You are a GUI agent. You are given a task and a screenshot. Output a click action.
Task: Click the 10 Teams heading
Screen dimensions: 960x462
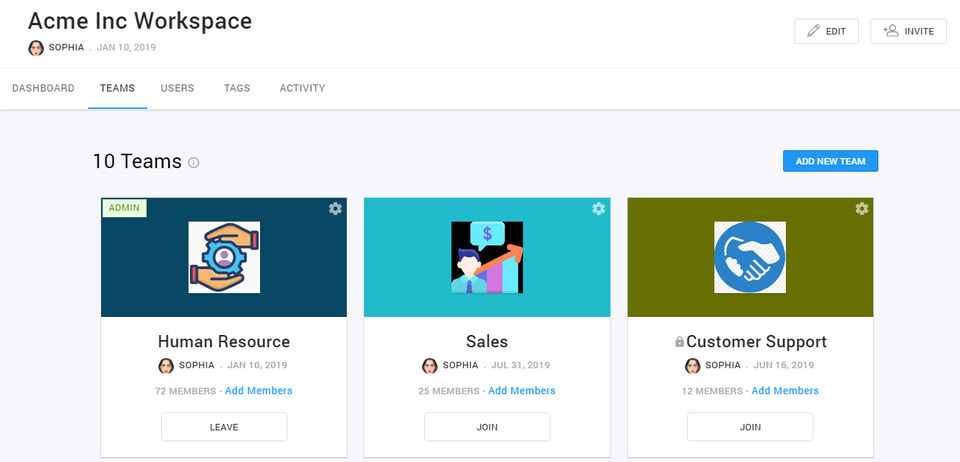point(137,162)
